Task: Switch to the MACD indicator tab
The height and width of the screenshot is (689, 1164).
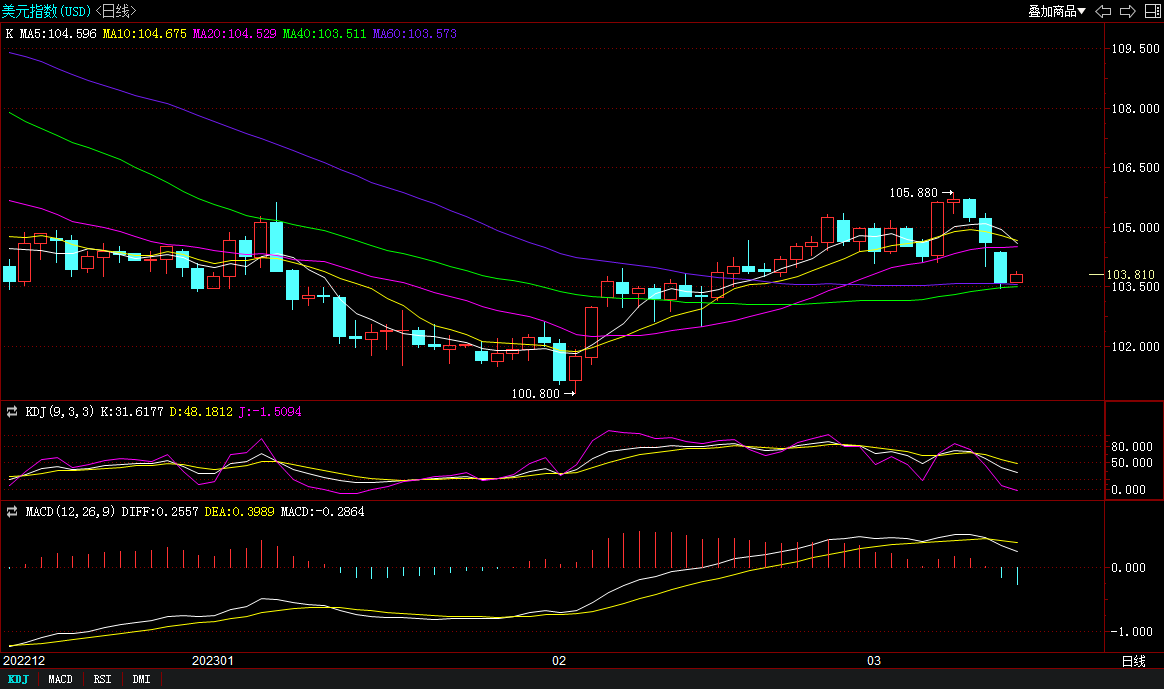Action: tap(60, 679)
